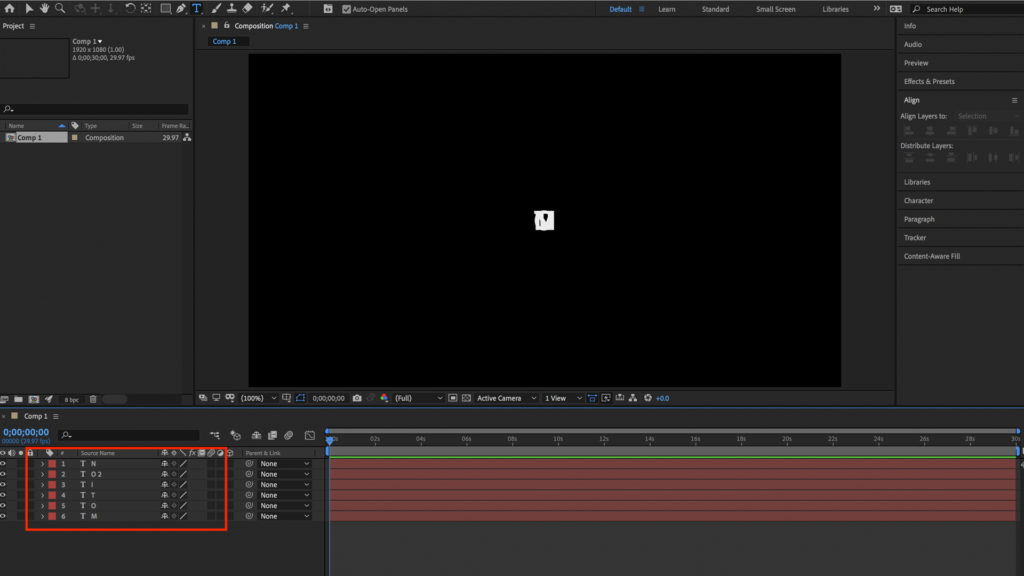Activate the Puppet Pin tool
This screenshot has width=1024, height=576.
pyautogui.click(x=286, y=8)
